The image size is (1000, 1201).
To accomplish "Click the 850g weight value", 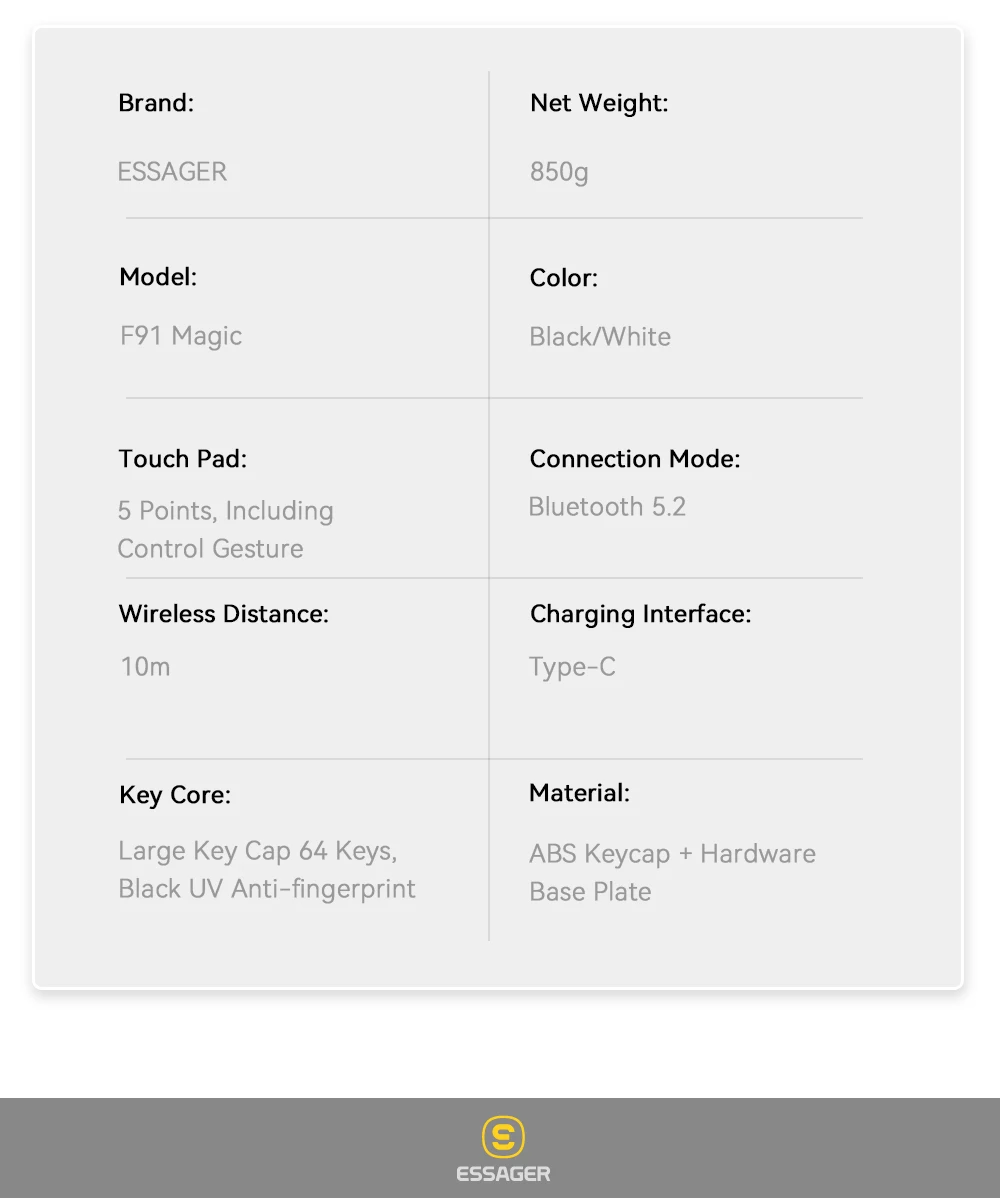I will click(559, 172).
